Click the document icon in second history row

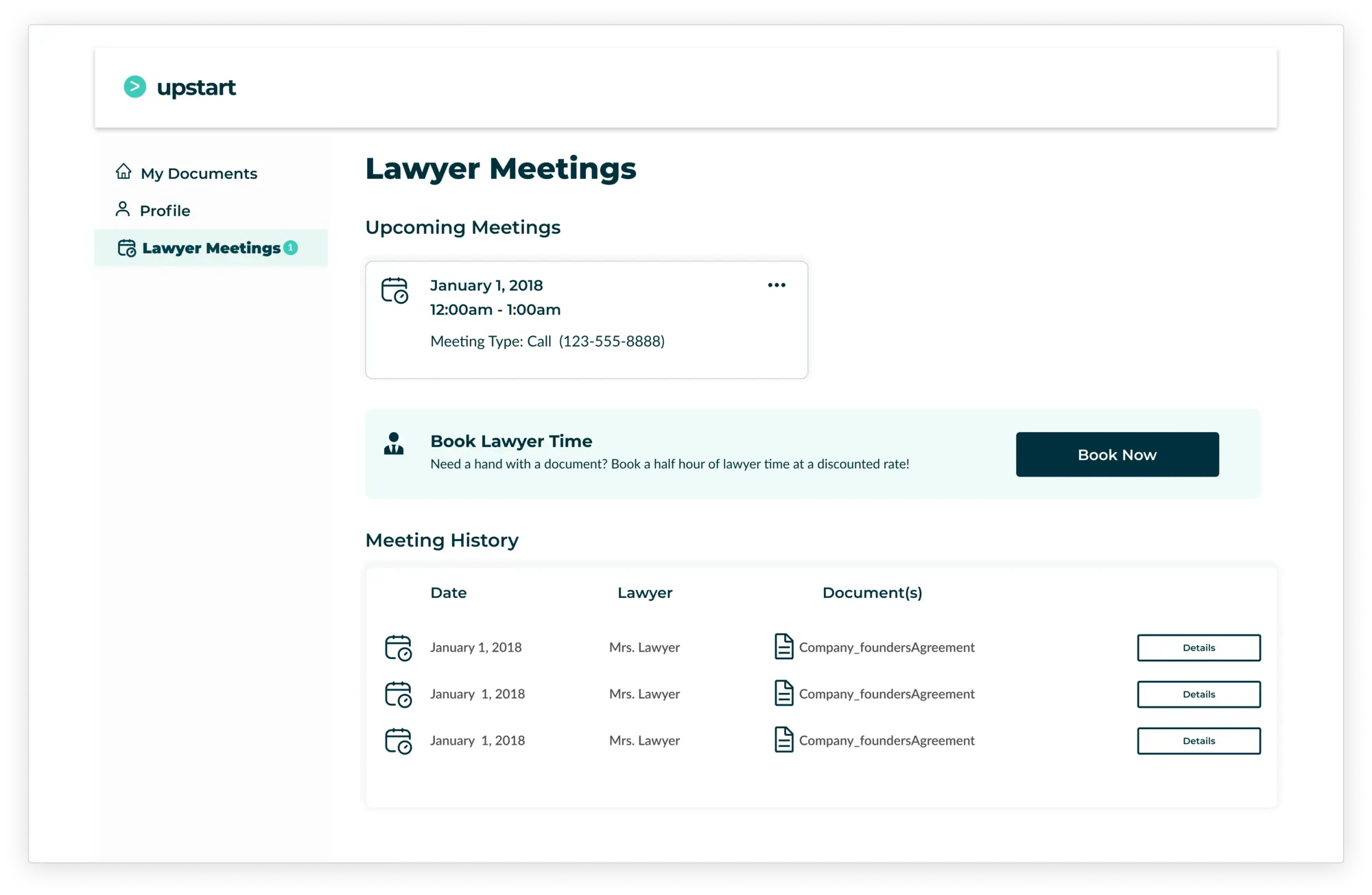click(784, 693)
